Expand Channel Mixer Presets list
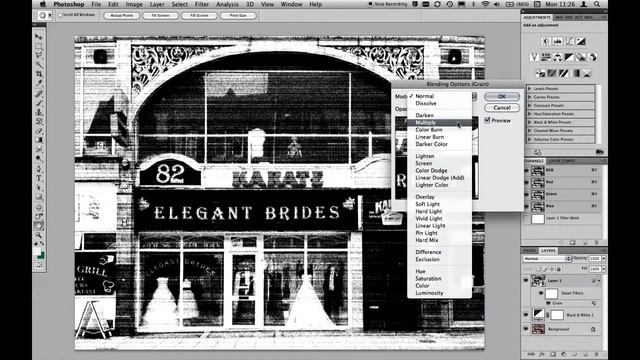The height and width of the screenshot is (360, 640). click(x=530, y=131)
